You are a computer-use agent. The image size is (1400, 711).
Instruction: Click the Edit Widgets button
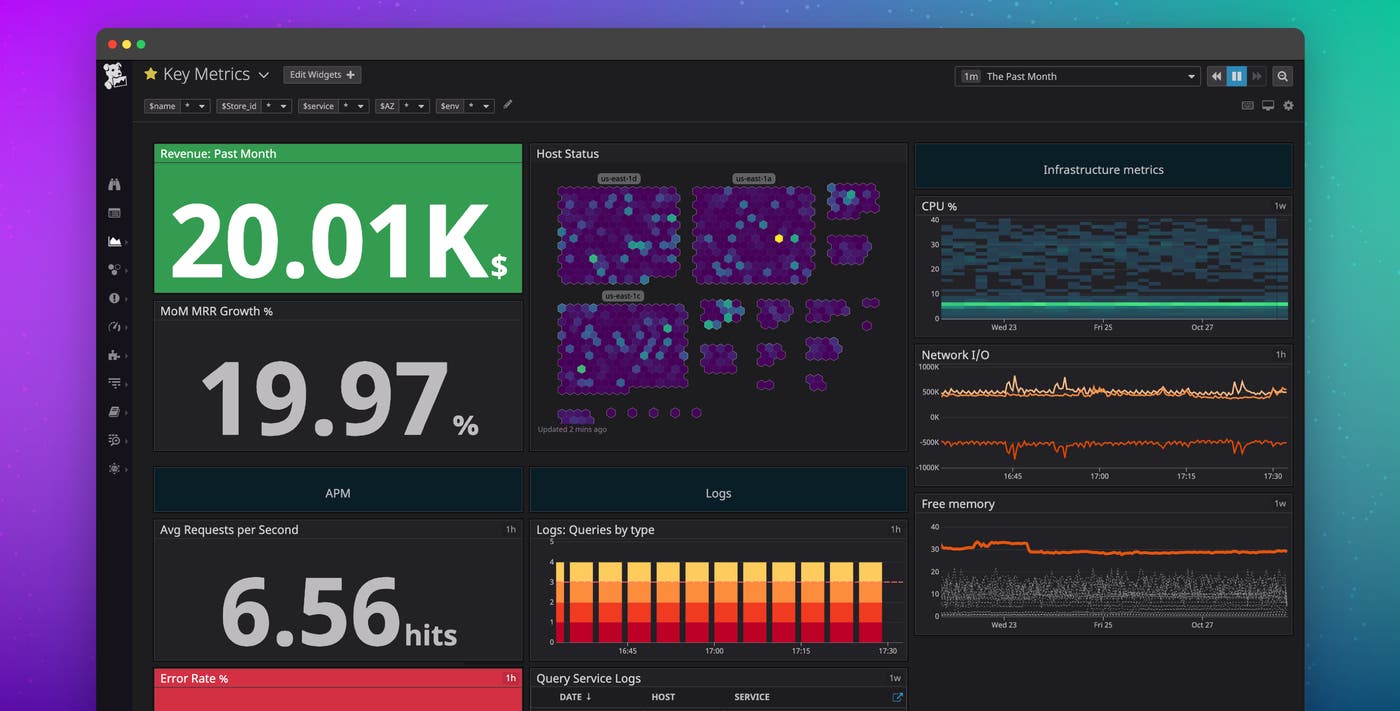(321, 74)
